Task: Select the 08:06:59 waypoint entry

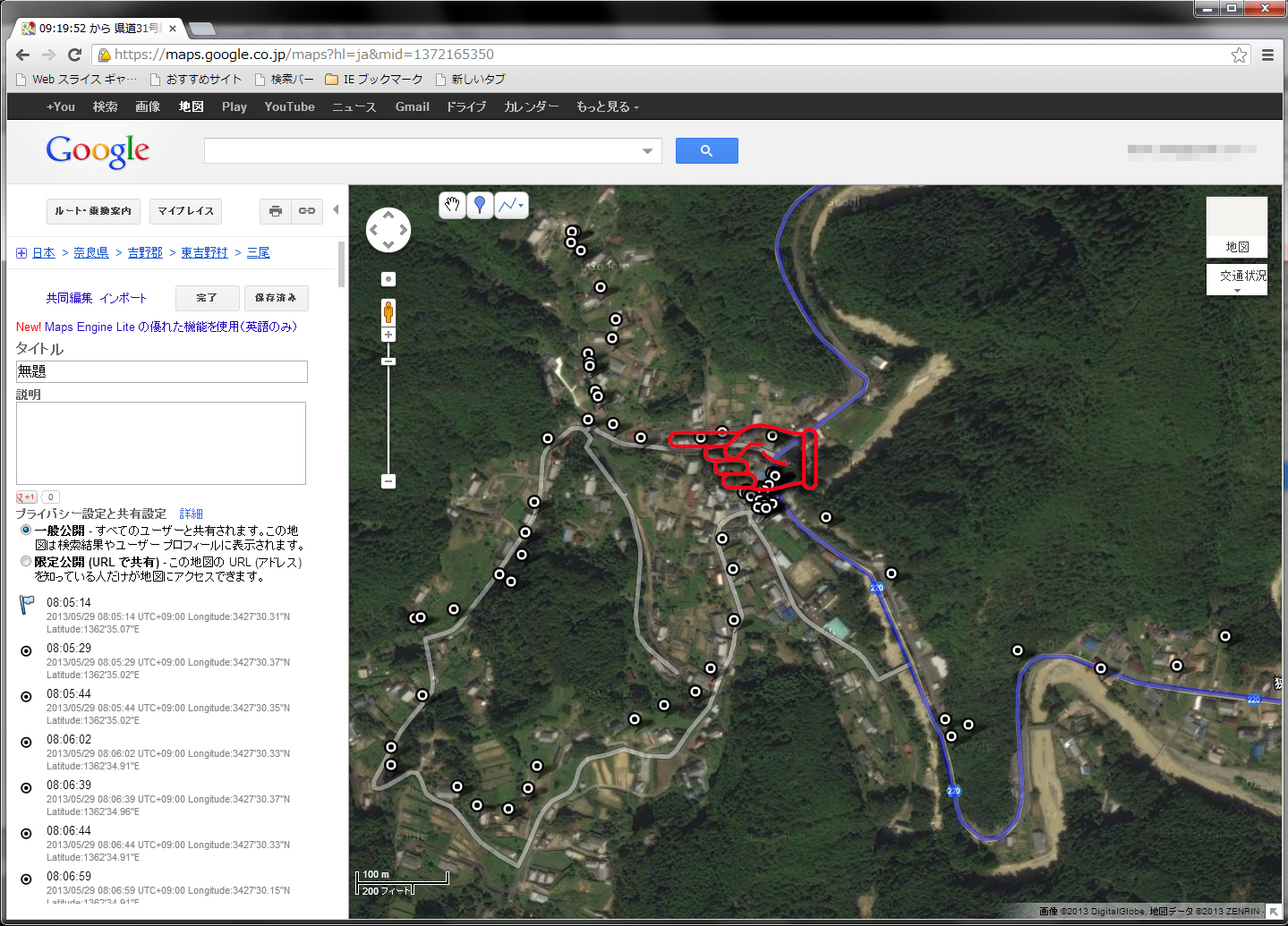Action: point(69,876)
